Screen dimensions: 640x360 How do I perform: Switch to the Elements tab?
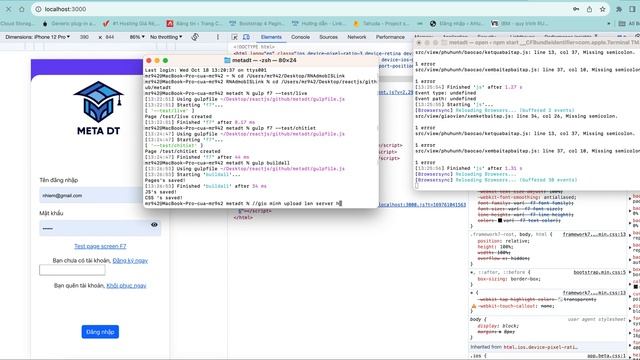[x=271, y=37]
